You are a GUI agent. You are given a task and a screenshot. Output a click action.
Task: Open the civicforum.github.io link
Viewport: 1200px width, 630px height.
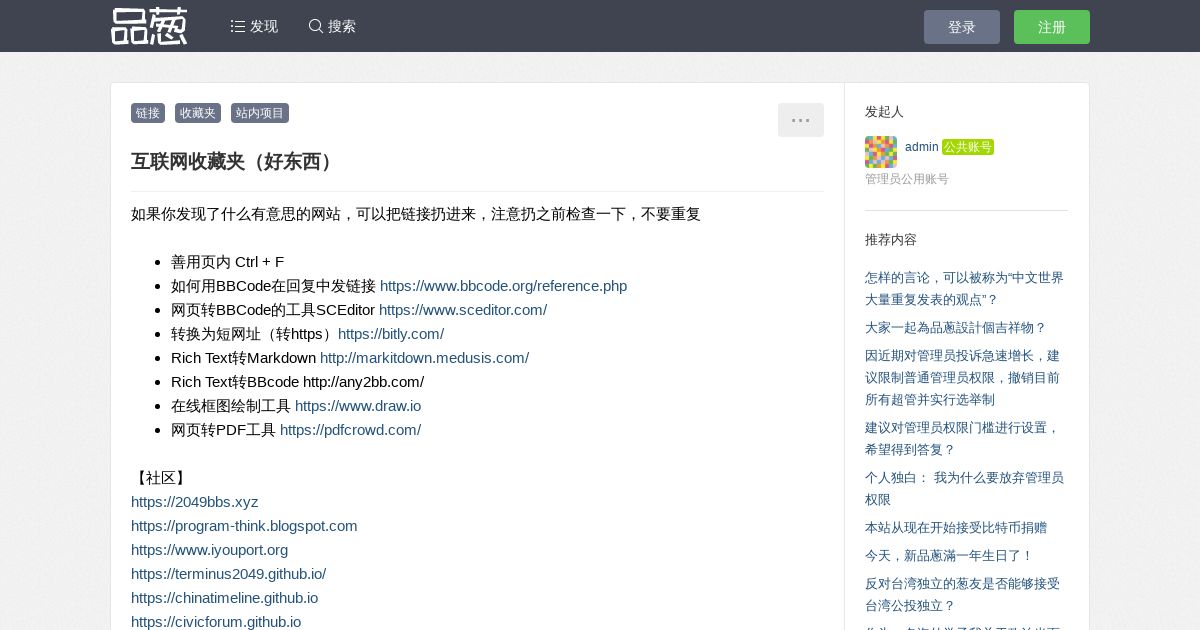pyautogui.click(x=216, y=621)
